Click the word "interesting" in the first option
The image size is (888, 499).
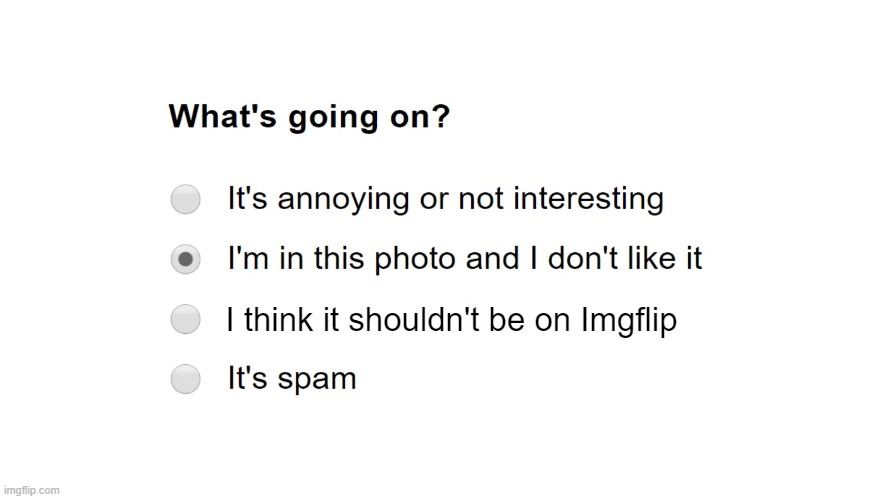(586, 199)
